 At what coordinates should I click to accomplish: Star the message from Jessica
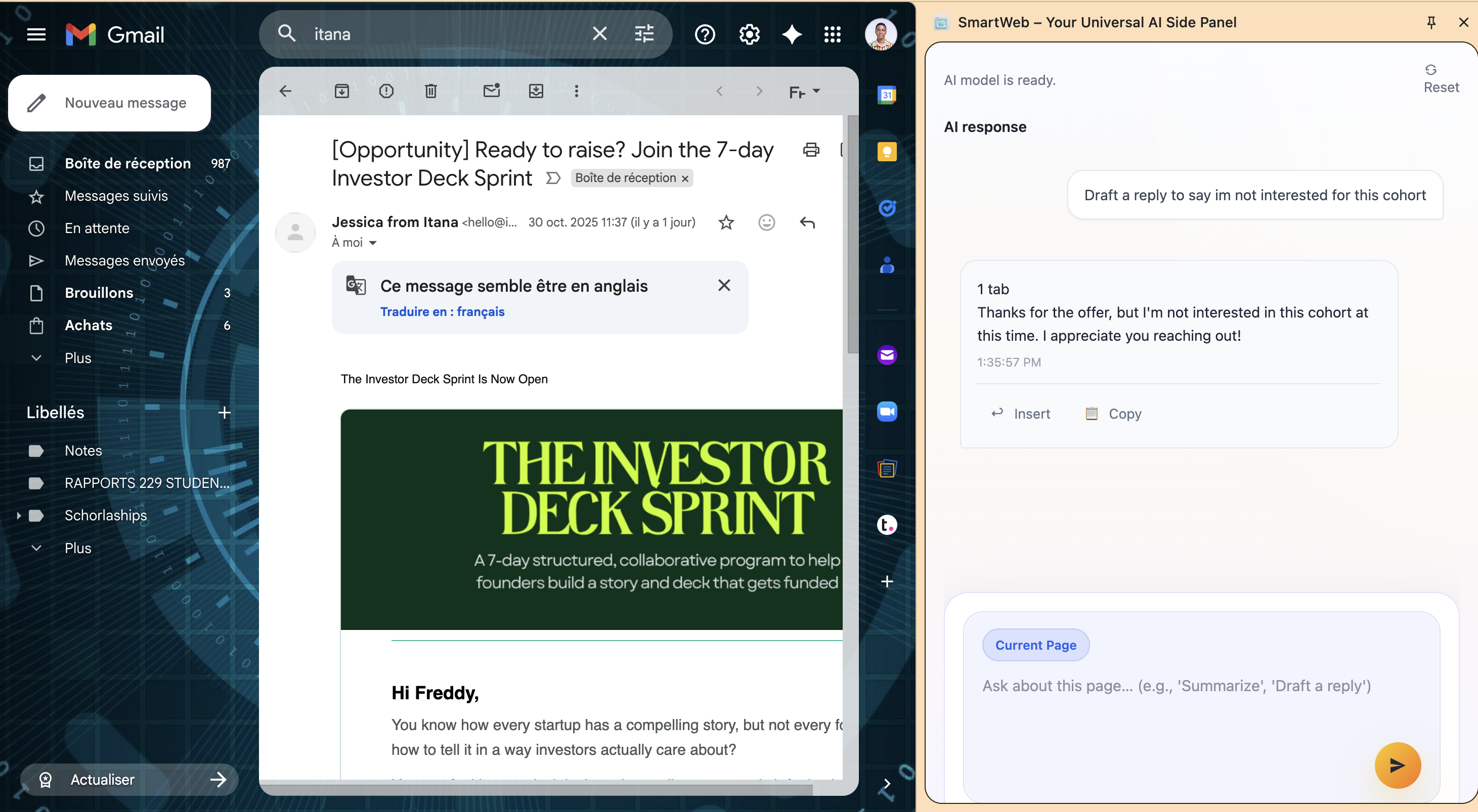[726, 222]
